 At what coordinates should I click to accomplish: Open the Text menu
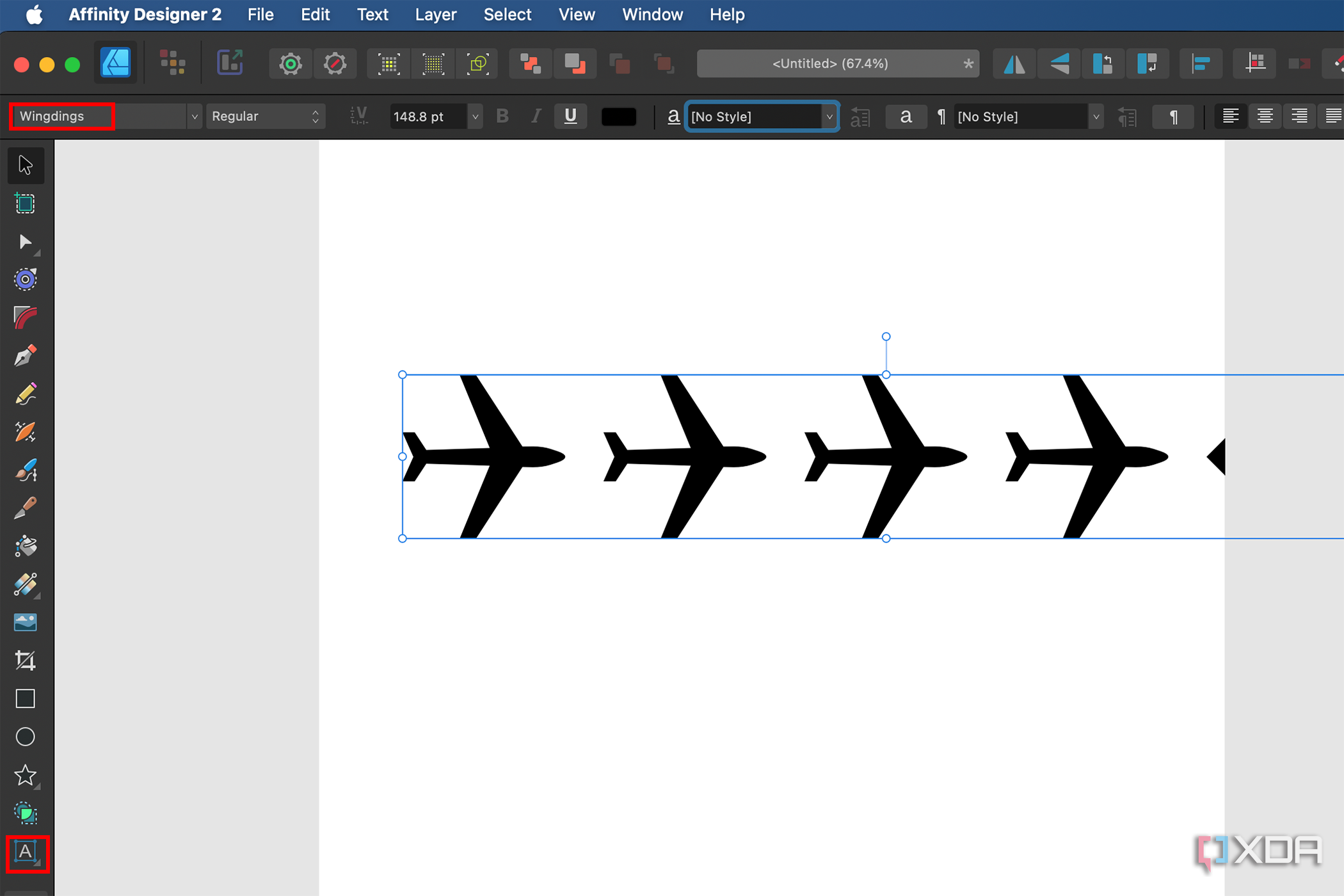coord(372,14)
